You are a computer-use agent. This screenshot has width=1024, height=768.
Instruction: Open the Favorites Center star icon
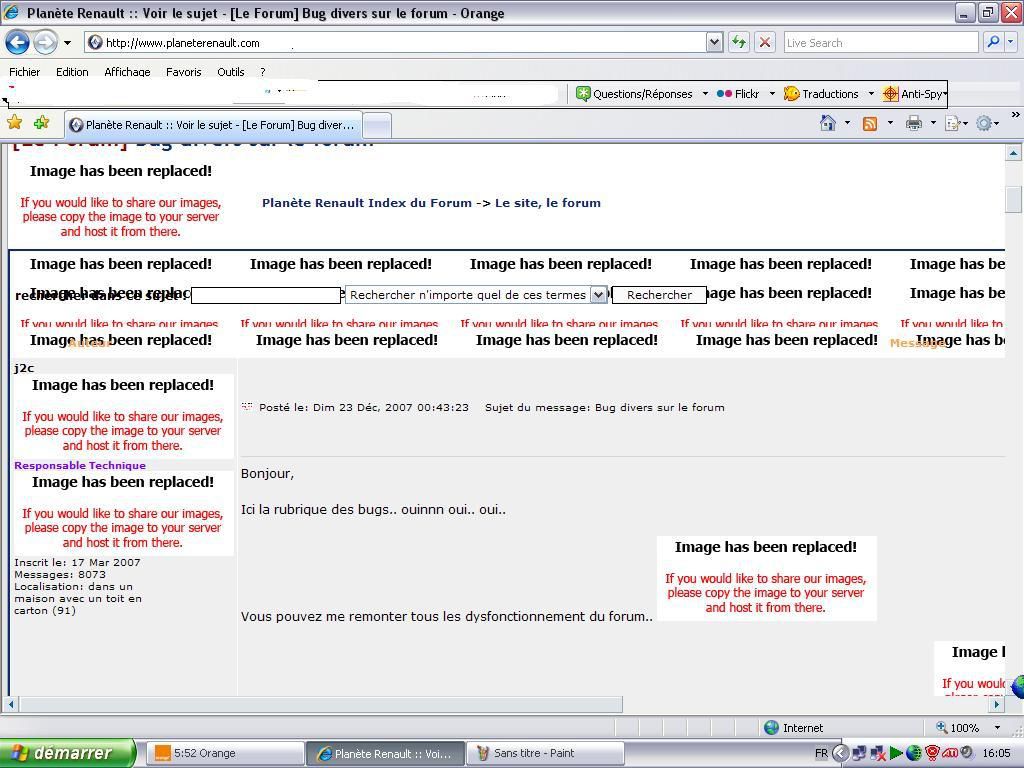tap(14, 122)
